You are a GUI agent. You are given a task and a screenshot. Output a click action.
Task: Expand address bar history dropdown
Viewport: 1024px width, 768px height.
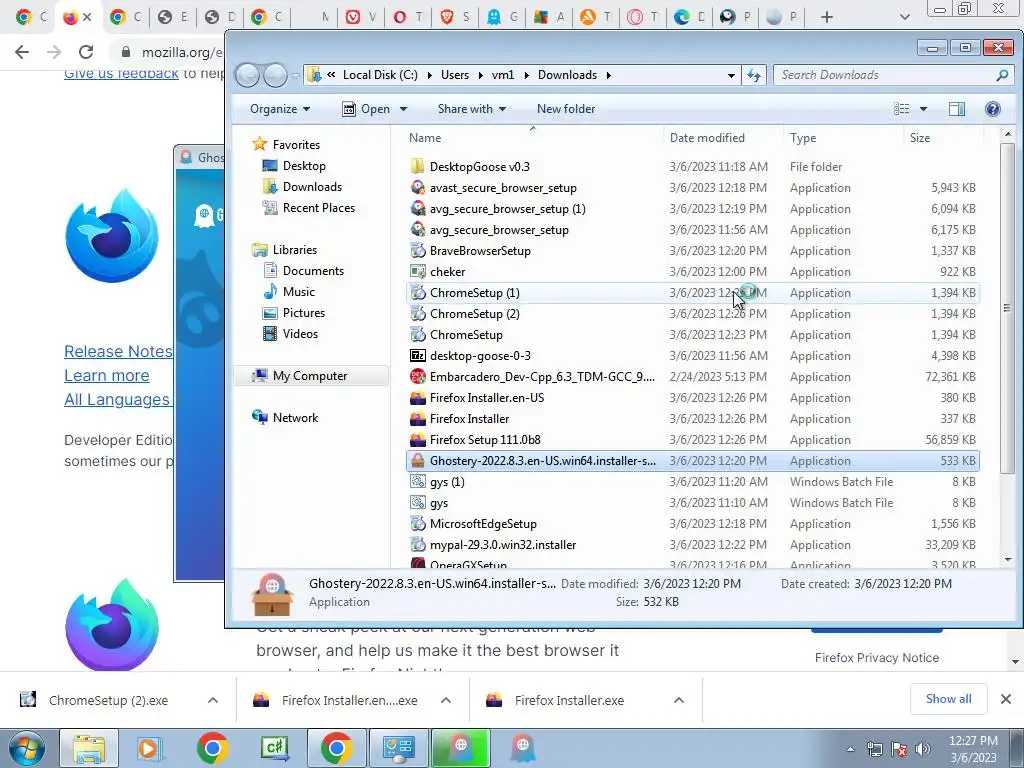731,75
